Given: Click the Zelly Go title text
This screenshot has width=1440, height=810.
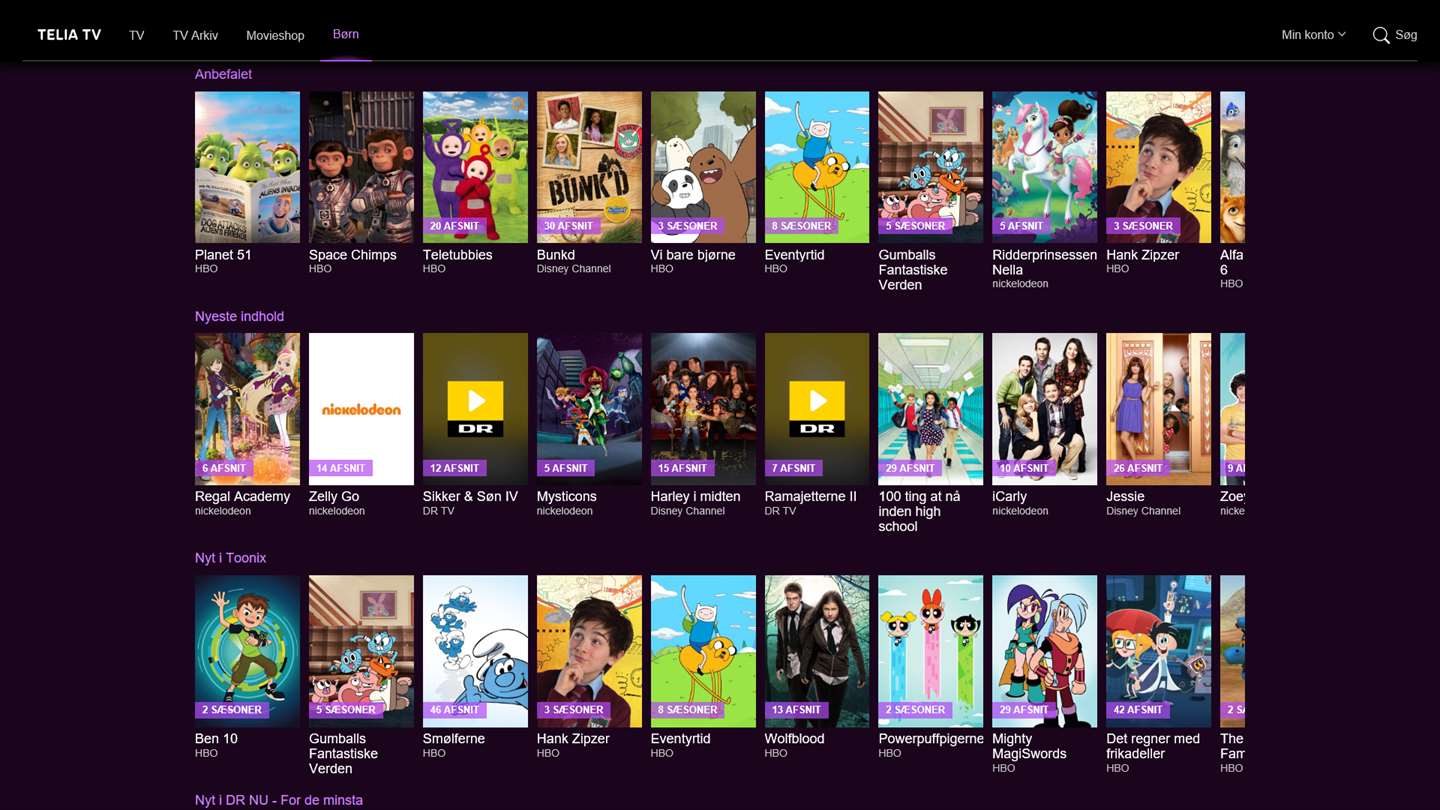Looking at the screenshot, I should click(x=334, y=497).
